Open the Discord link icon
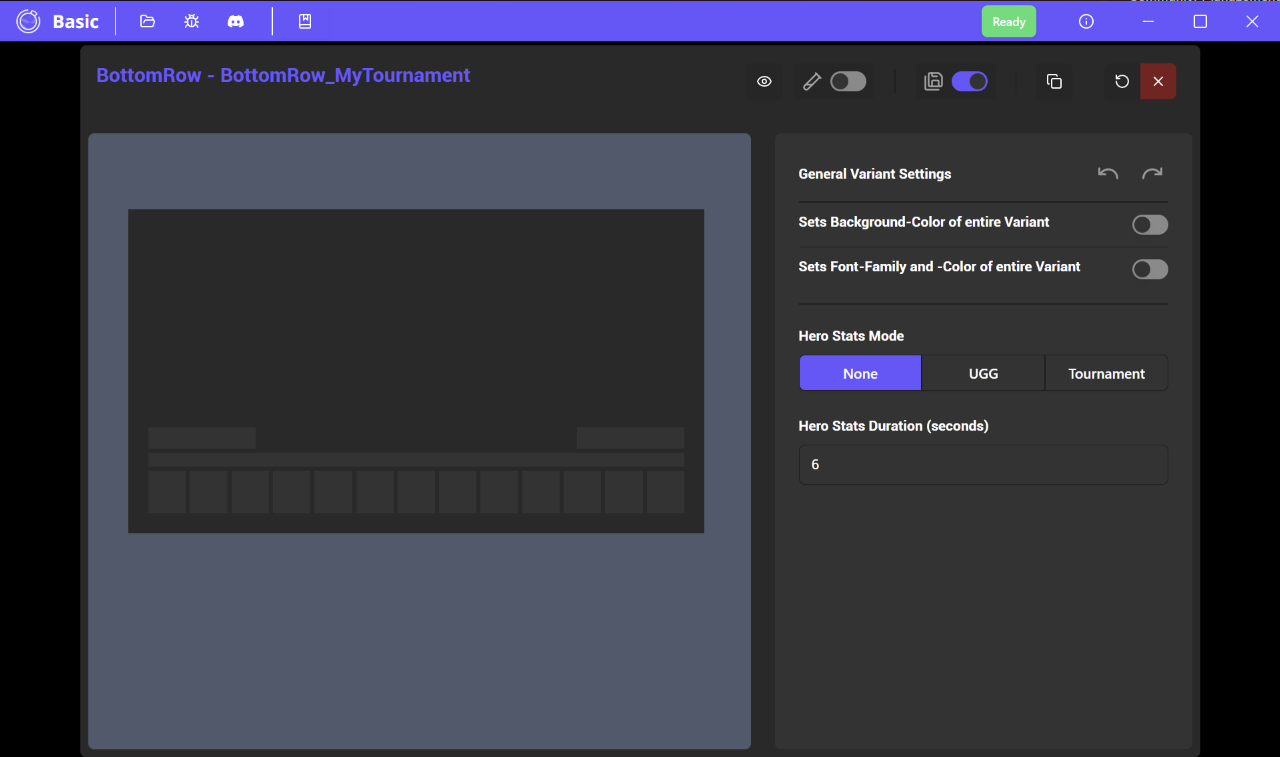 coord(235,21)
